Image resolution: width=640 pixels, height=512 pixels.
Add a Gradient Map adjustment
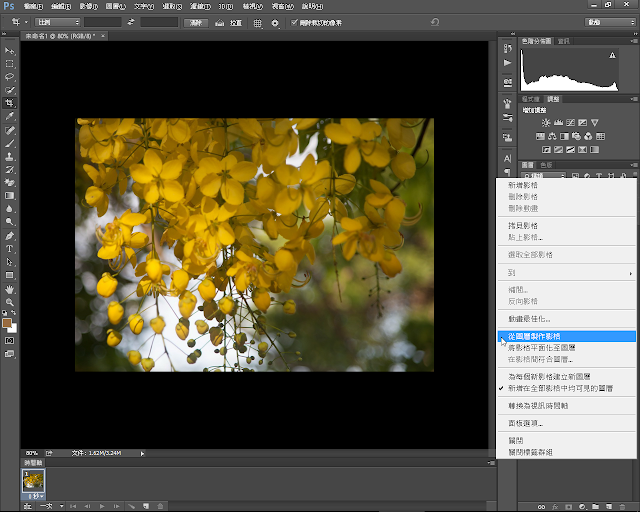[595, 150]
